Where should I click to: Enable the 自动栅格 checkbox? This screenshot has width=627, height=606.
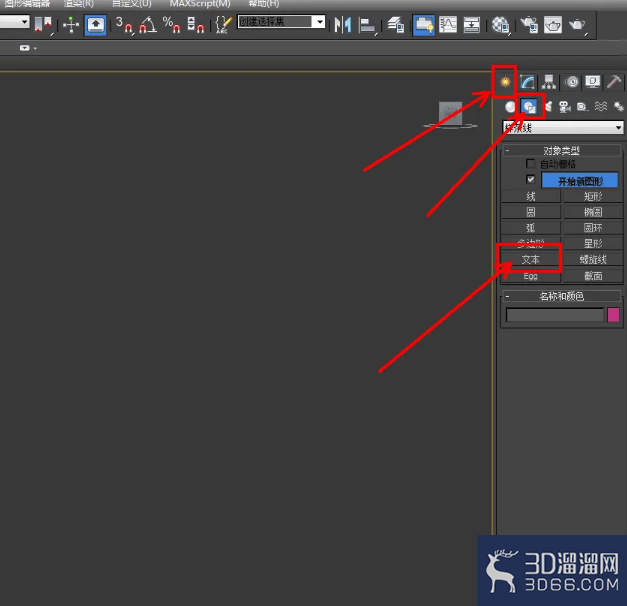tap(530, 164)
